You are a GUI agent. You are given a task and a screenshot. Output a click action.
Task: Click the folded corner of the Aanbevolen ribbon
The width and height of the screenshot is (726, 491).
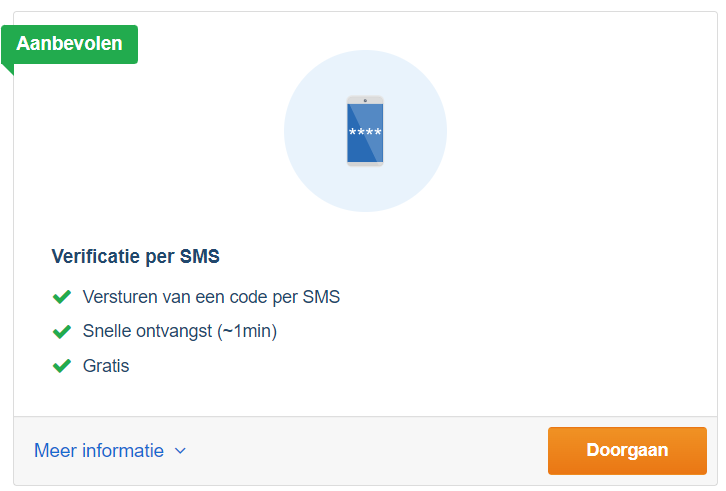tap(7, 69)
